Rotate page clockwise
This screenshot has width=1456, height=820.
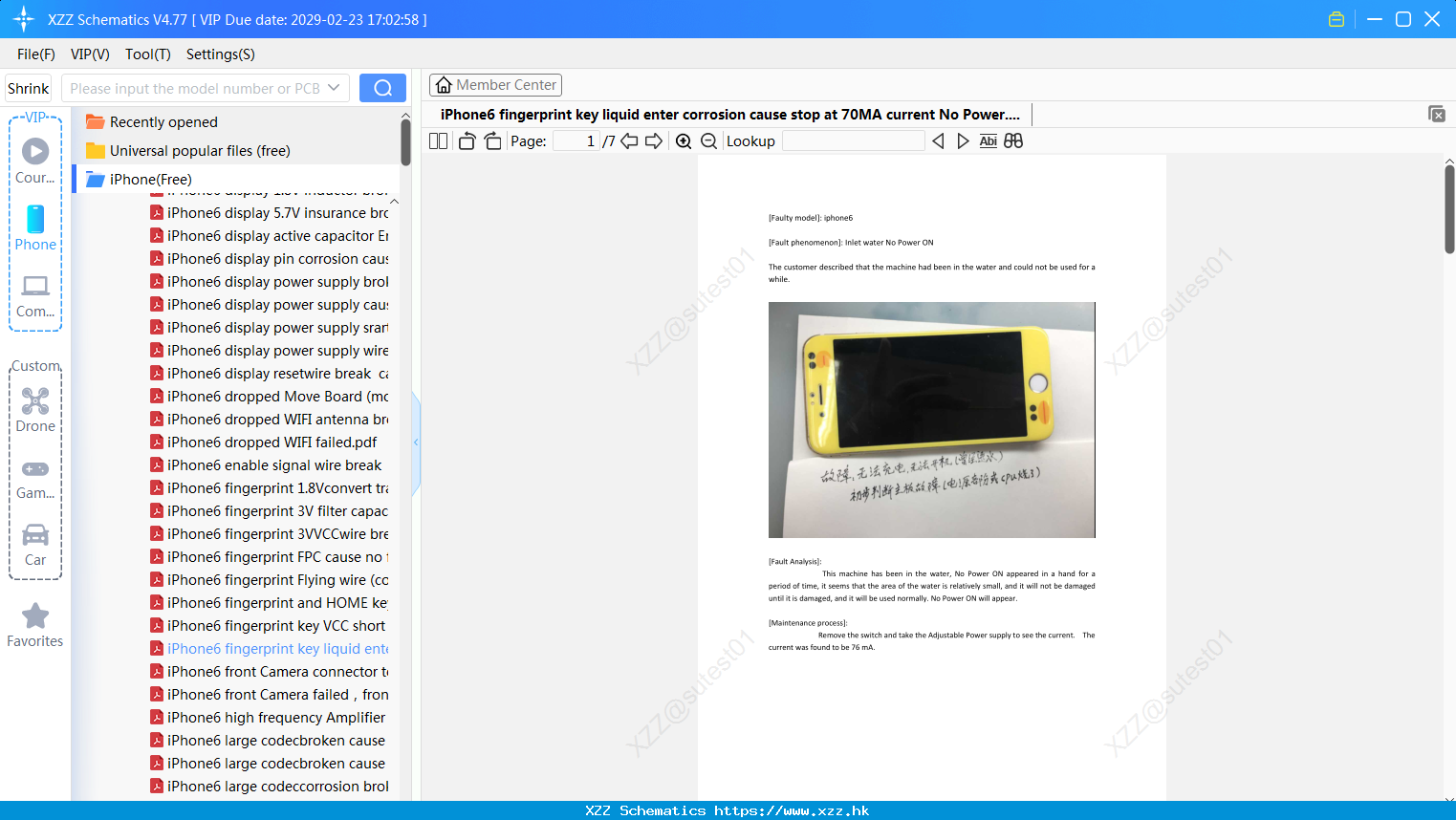pyautogui.click(x=492, y=141)
